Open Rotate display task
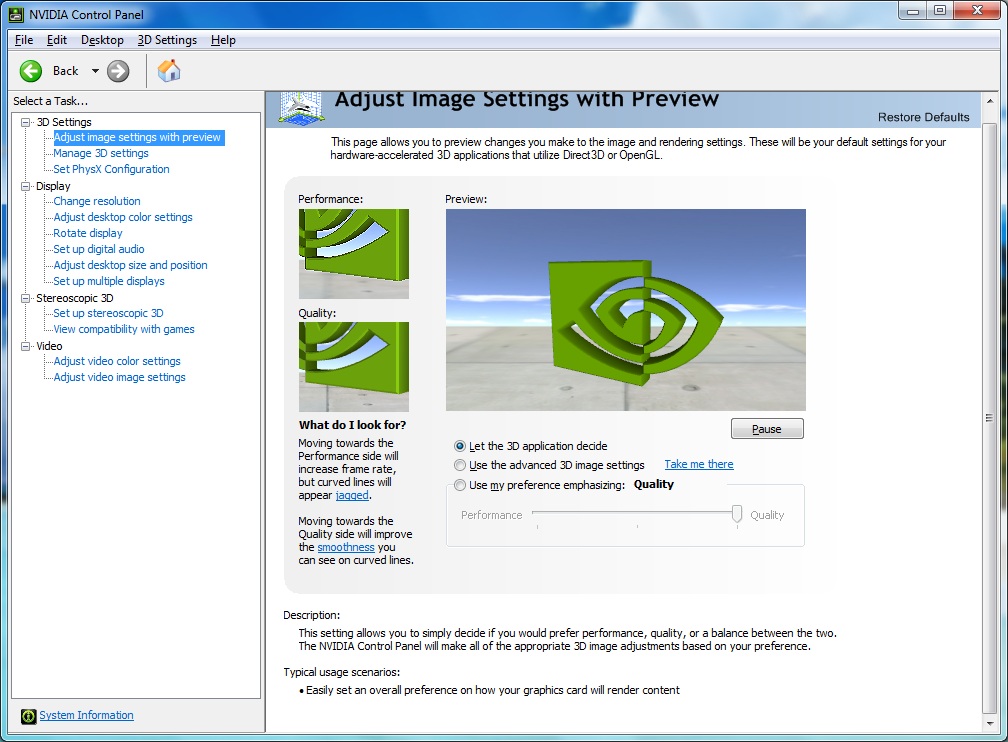Viewport: 1008px width, 742px height. click(87, 233)
